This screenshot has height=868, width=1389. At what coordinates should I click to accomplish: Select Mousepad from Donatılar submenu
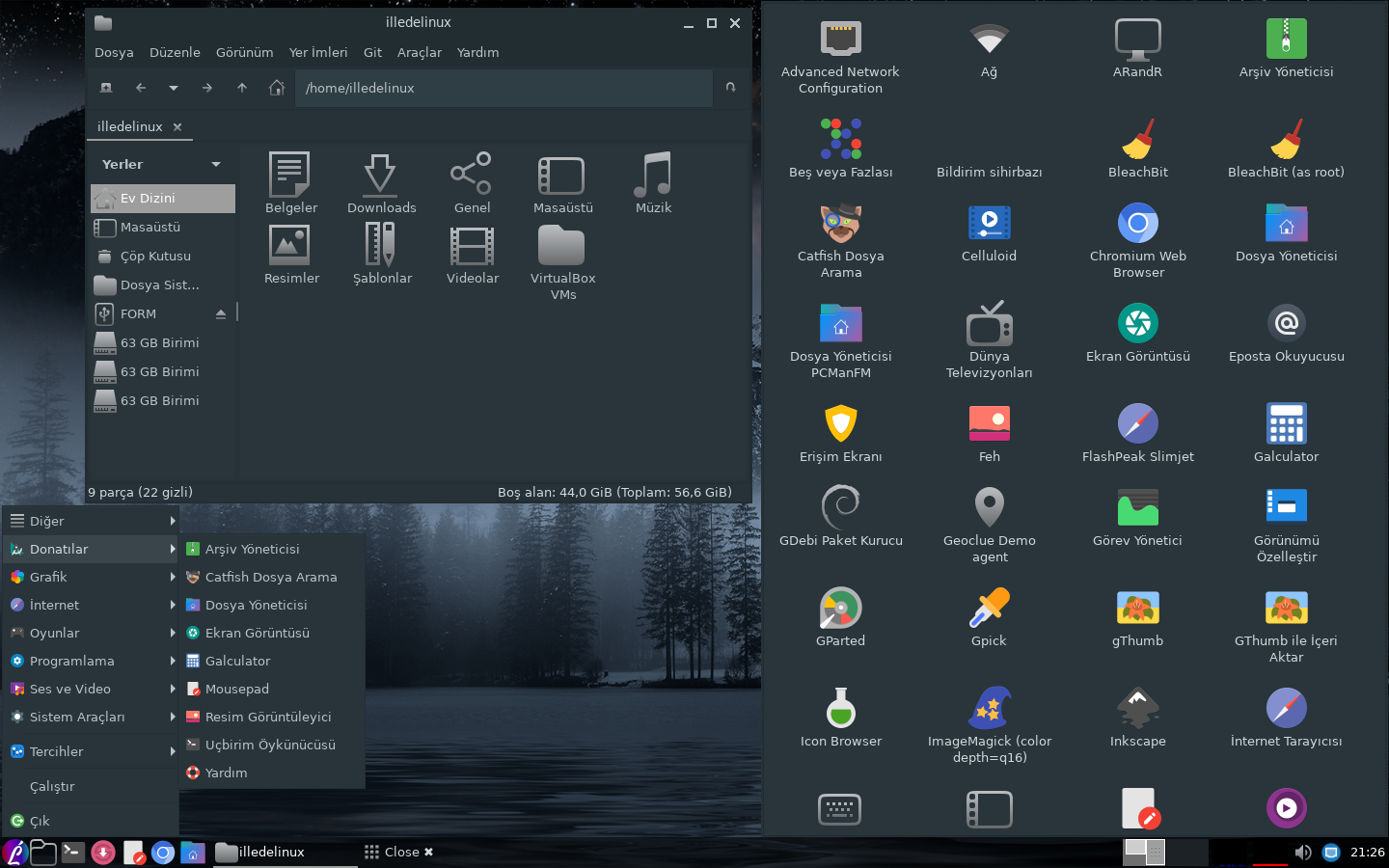coord(273,689)
